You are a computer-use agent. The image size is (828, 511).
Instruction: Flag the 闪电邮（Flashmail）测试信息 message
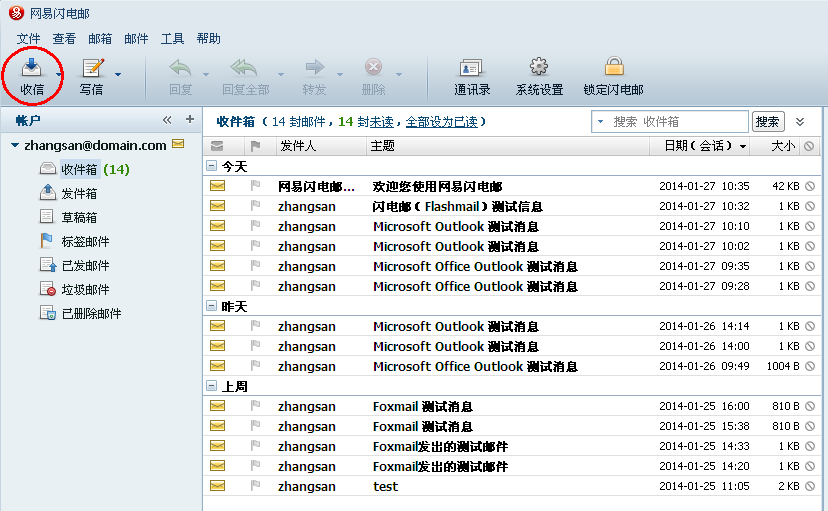[x=256, y=206]
